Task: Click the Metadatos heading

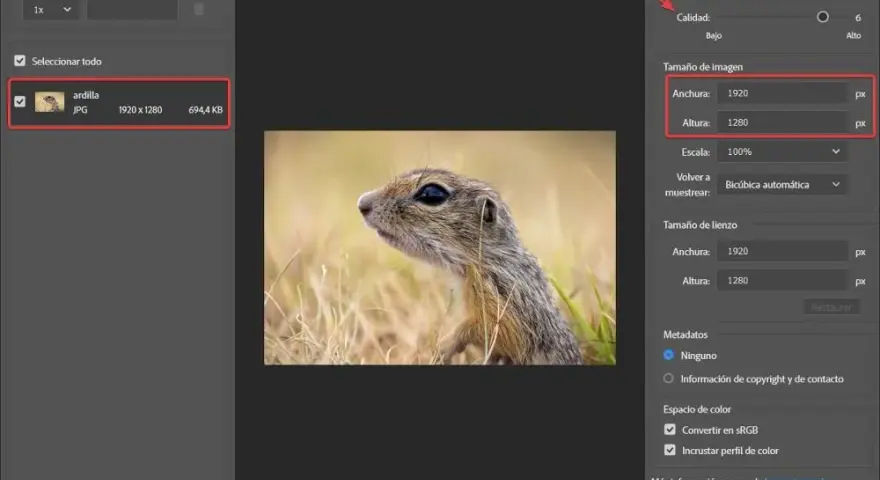Action: [x=685, y=335]
